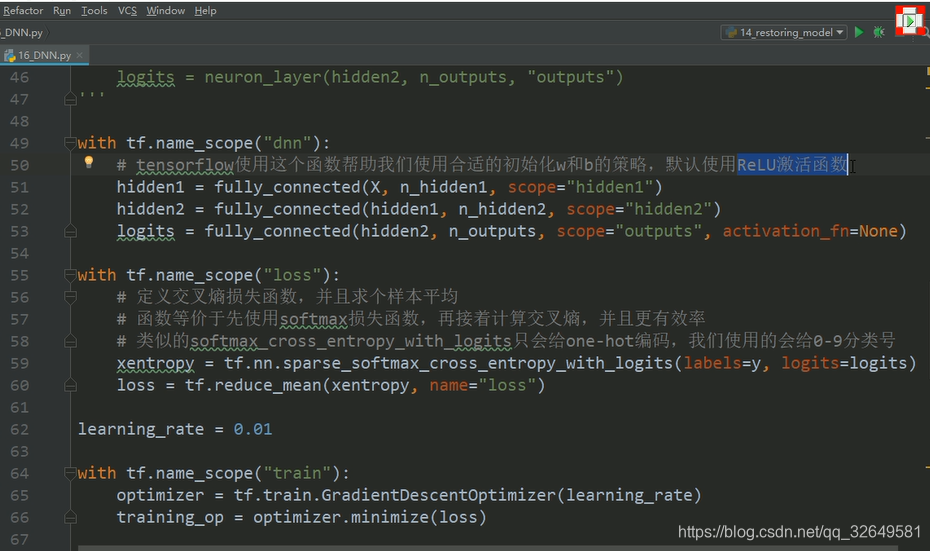Click activation_fn on line 53
Viewport: 930px width, 551px height.
pyautogui.click(x=785, y=231)
